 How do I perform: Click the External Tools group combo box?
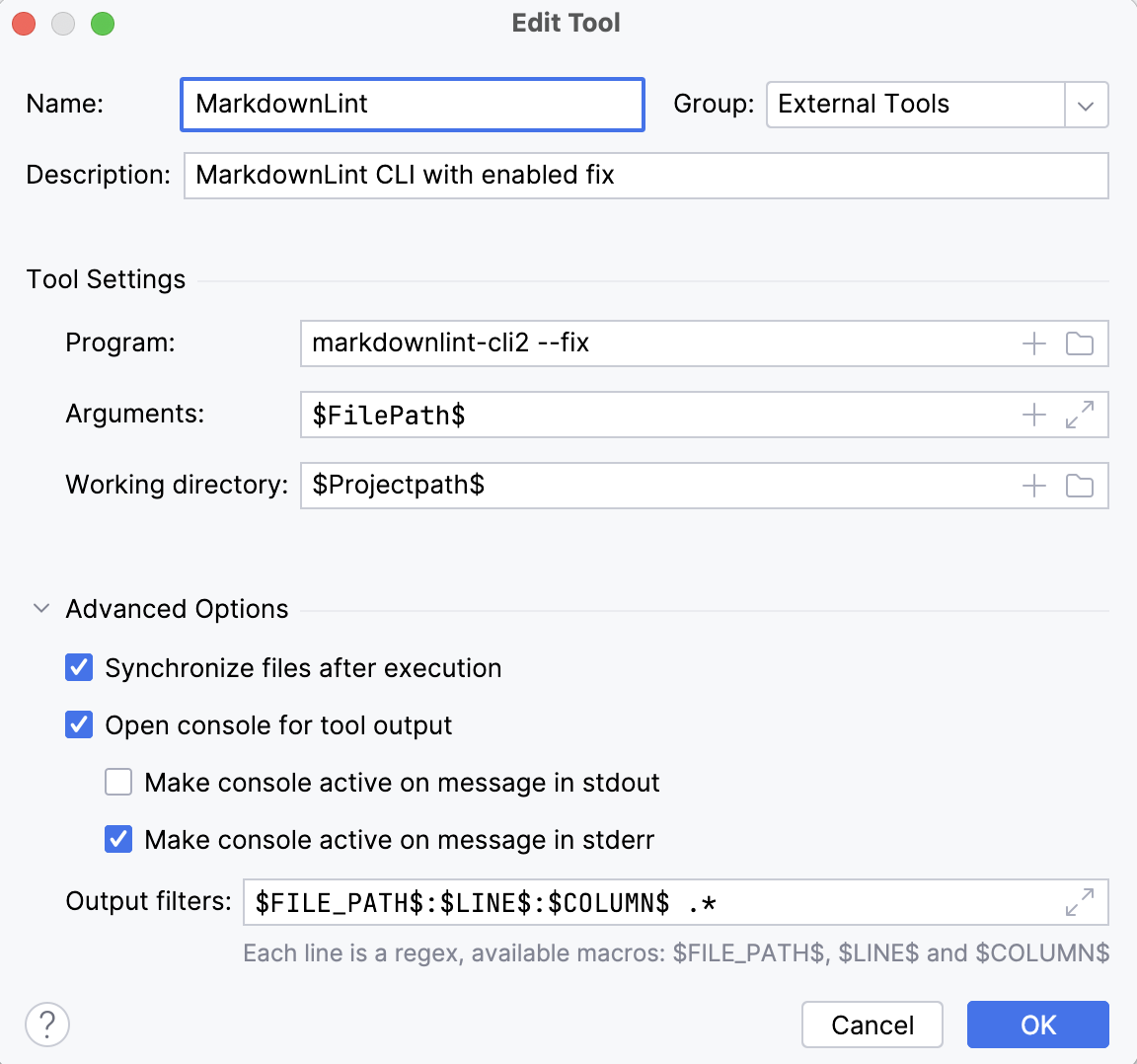coord(914,105)
